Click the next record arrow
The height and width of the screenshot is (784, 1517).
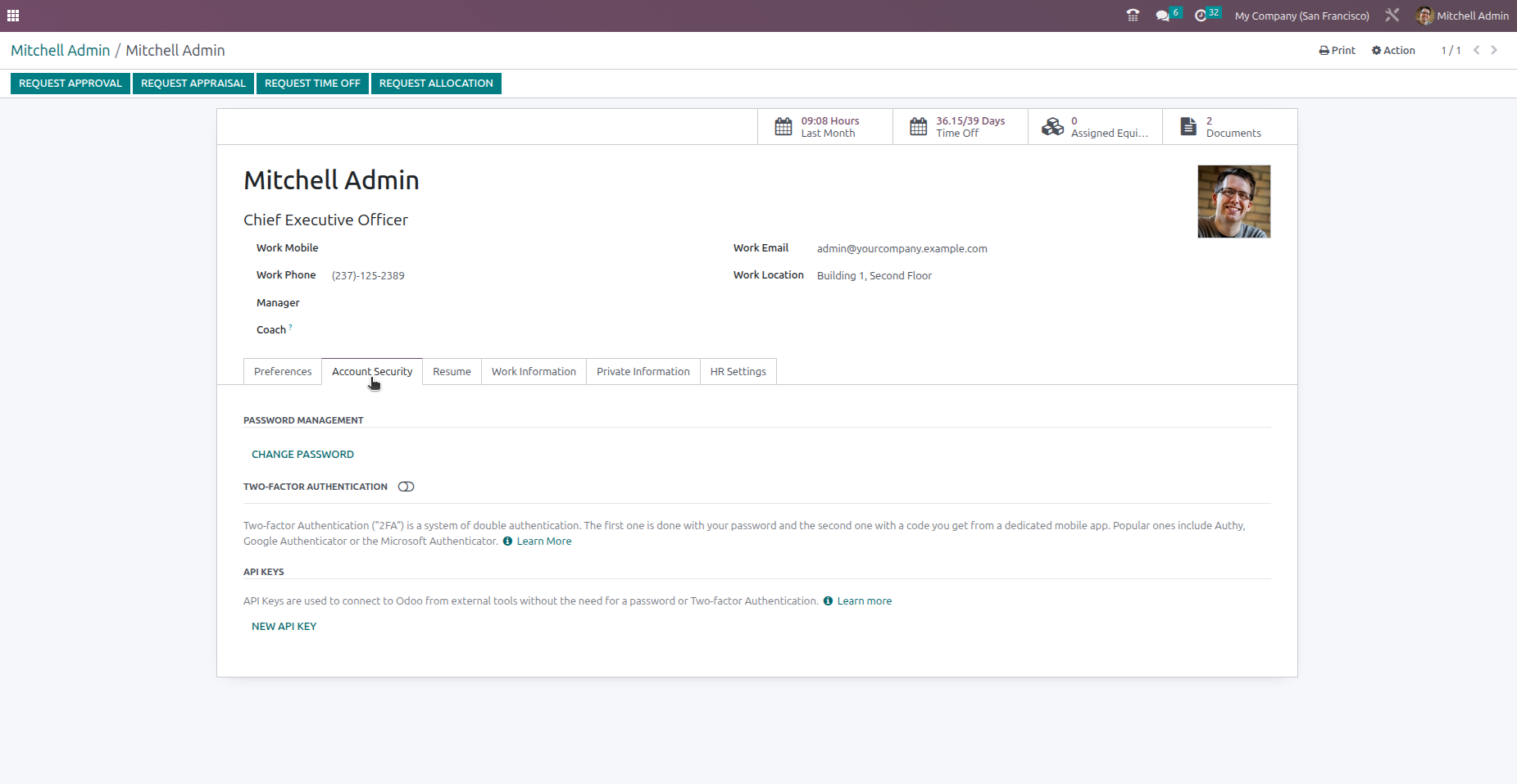point(1495,50)
